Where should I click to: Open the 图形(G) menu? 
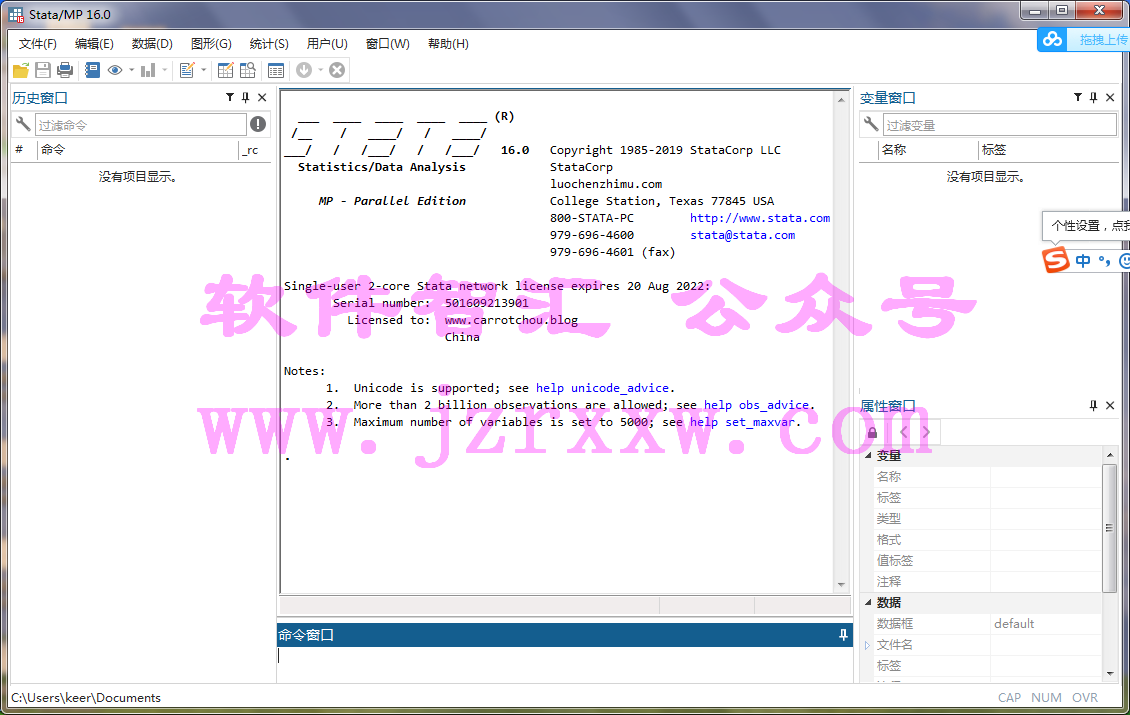[211, 44]
